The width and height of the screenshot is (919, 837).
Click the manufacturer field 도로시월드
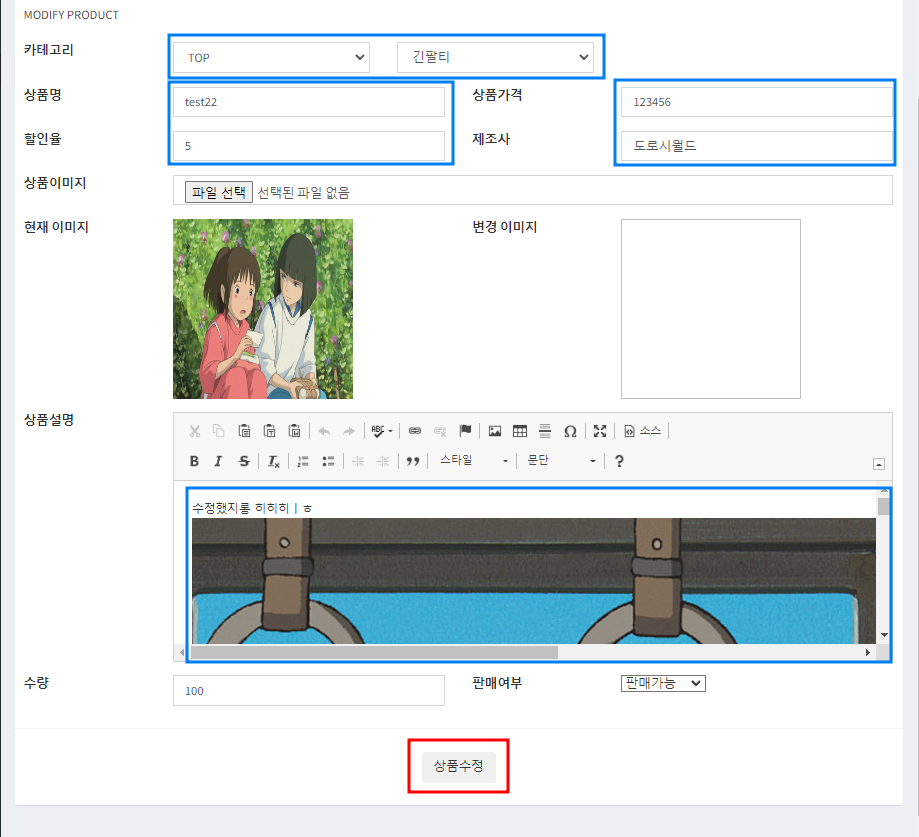(757, 146)
